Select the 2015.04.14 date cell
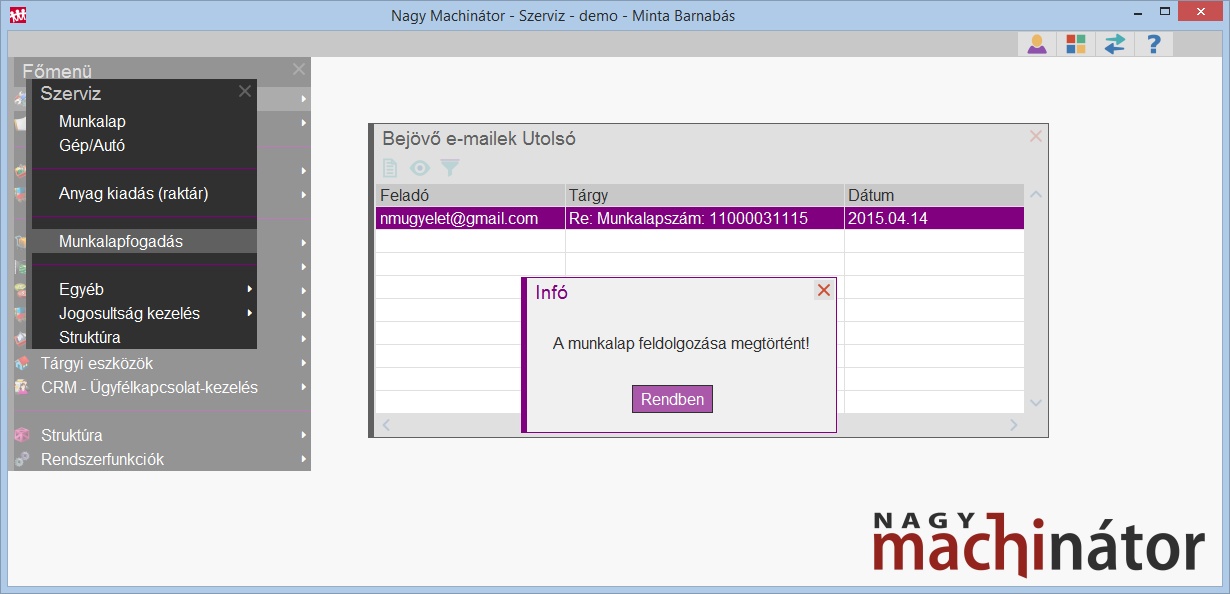Screen dimensions: 1230x594 (x=934, y=218)
